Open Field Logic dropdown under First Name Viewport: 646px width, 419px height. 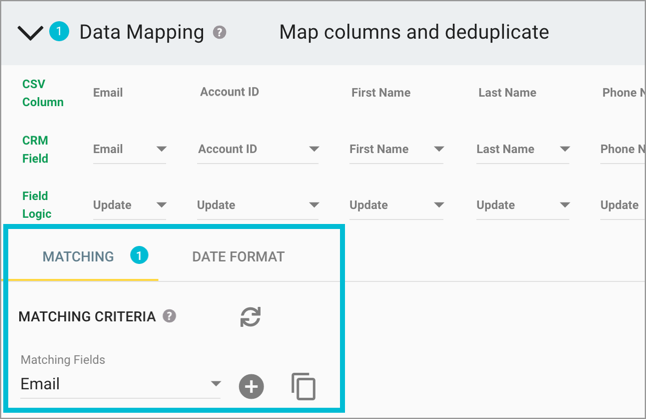[x=396, y=205]
